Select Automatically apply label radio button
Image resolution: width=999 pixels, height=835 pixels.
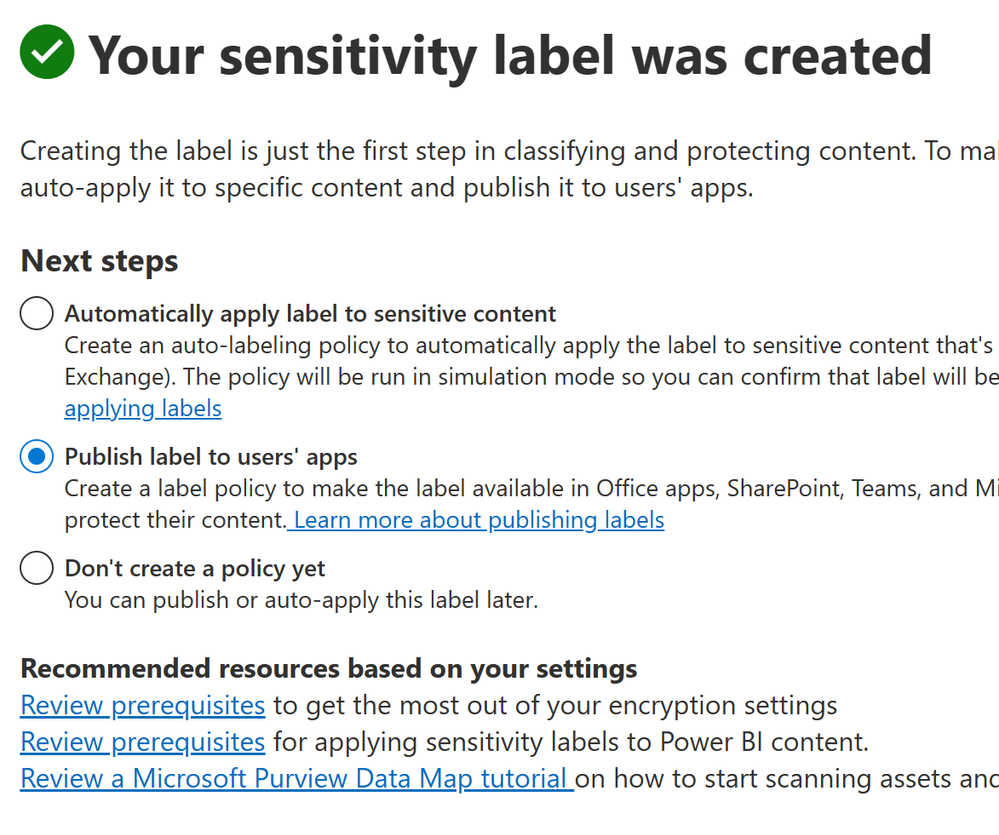tap(36, 313)
